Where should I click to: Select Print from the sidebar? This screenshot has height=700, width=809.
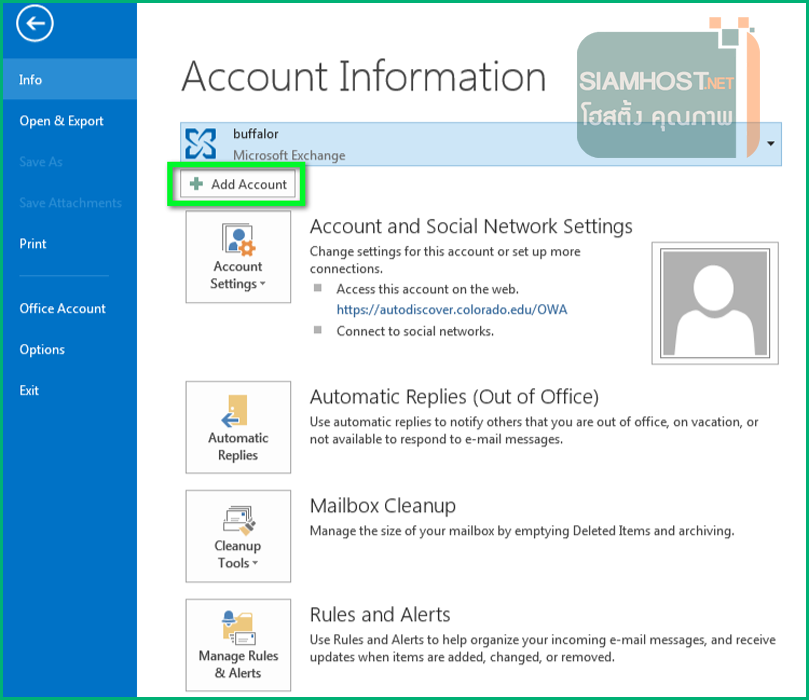point(33,244)
